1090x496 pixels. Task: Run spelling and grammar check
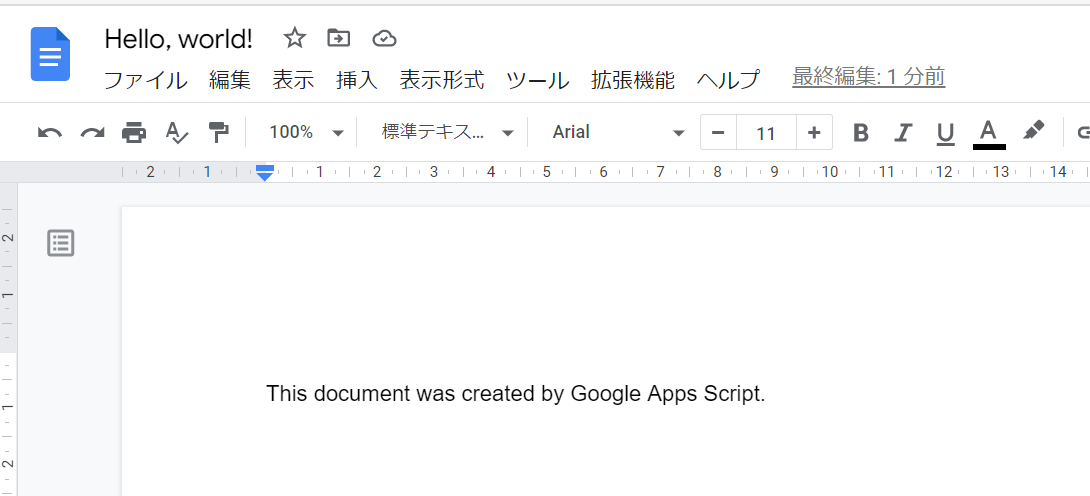[x=177, y=132]
